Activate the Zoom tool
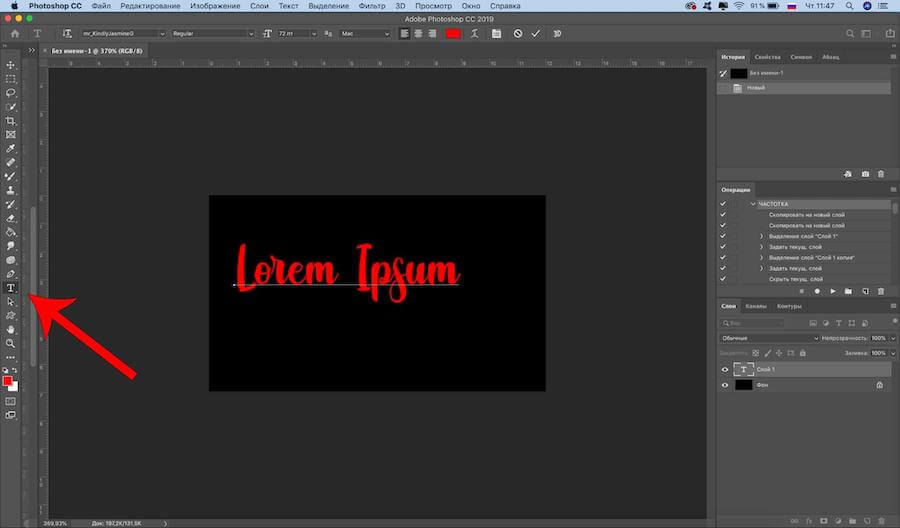900x528 pixels. point(11,343)
